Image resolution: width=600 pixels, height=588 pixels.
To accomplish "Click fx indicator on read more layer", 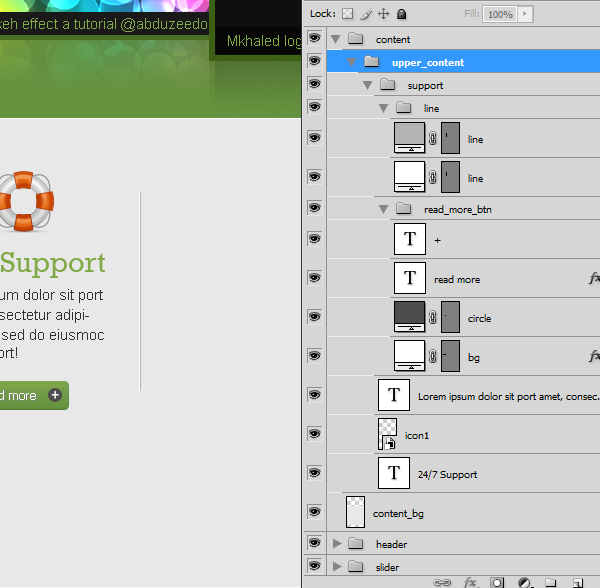I will click(x=594, y=278).
